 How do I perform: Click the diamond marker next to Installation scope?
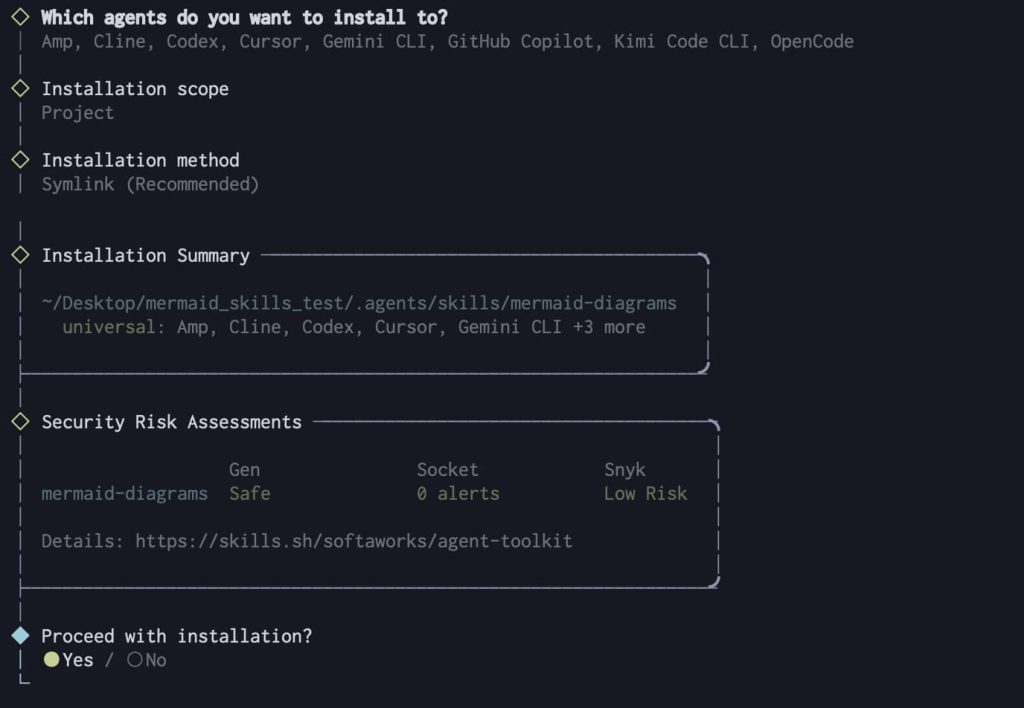point(20,88)
